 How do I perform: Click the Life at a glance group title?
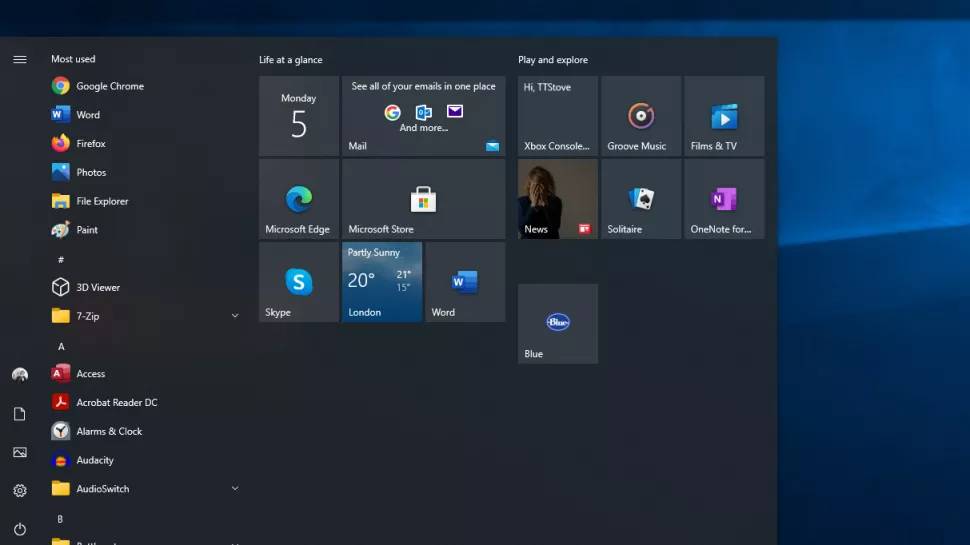(x=291, y=60)
